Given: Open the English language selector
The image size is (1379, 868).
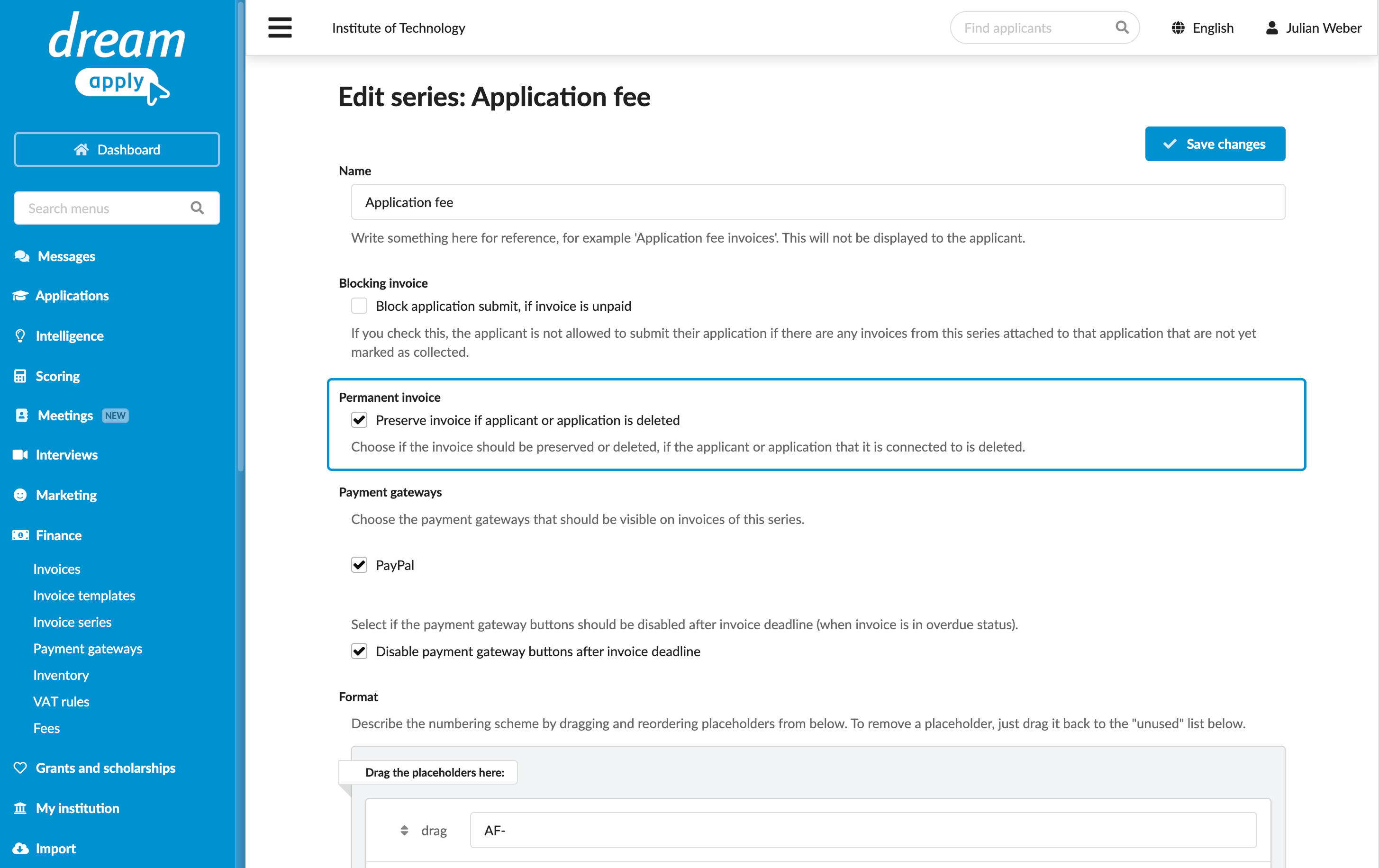Looking at the screenshot, I should 1202,27.
